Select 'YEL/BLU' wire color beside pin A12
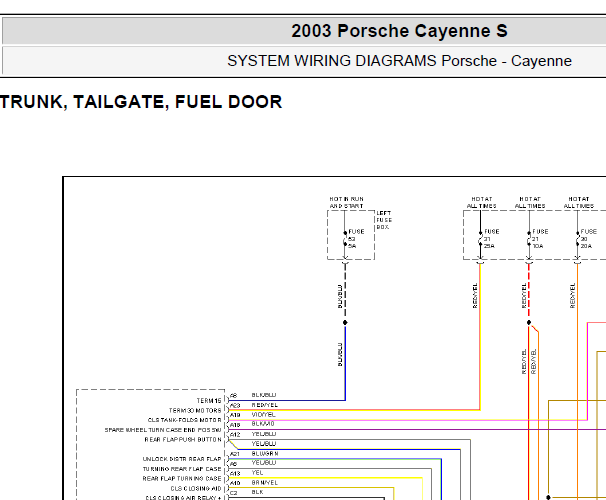This screenshot has height=500, width=606. 264,434
